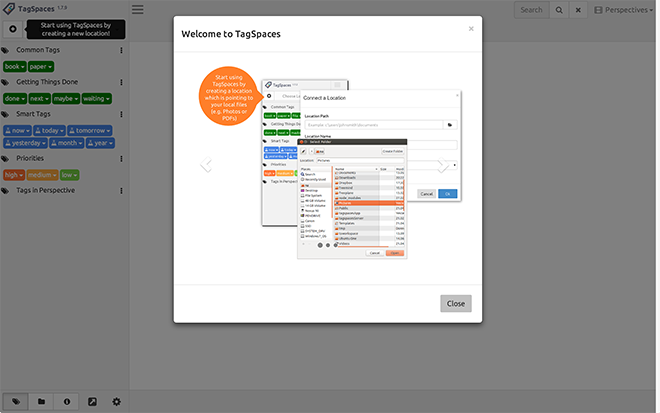660x413 pixels.
Task: Open the create new location button
Action: click(13, 29)
